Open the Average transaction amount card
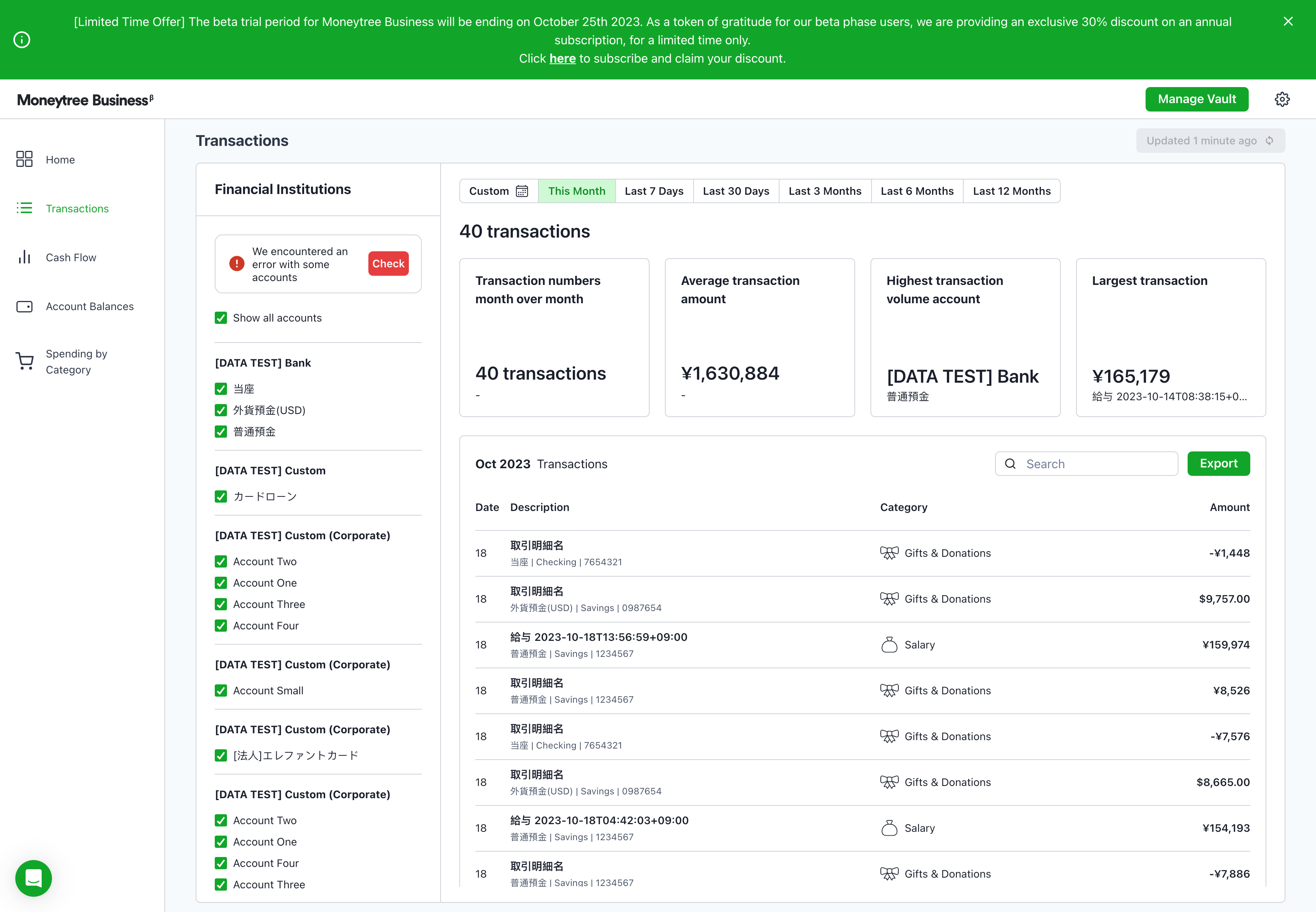 coord(760,337)
